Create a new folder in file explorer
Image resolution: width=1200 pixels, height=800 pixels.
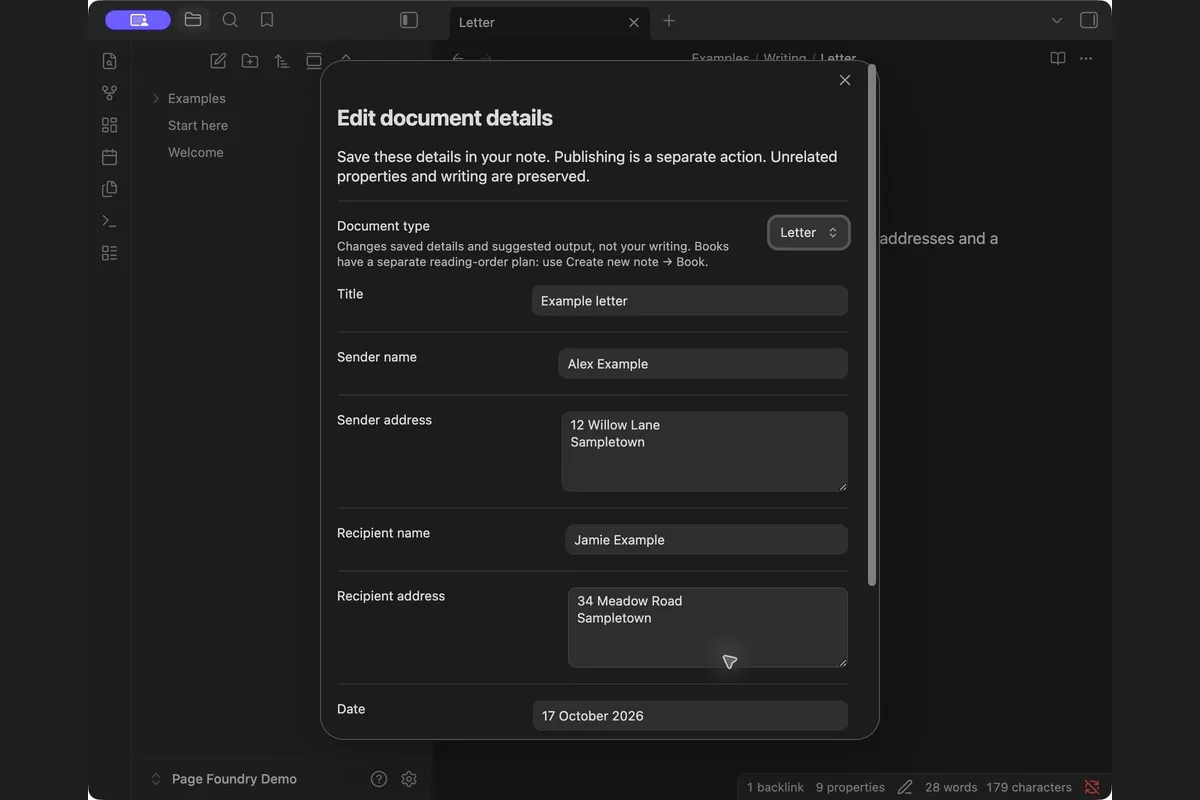[x=250, y=61]
